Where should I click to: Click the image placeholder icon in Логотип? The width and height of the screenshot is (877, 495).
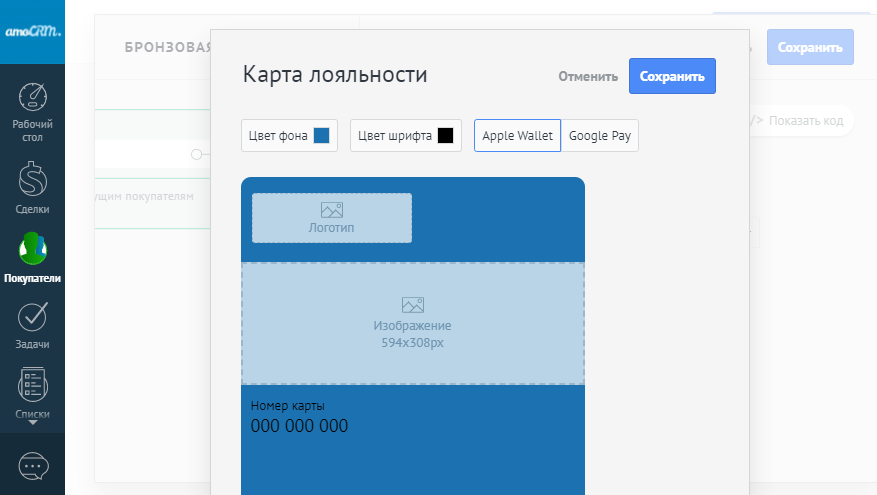tap(332, 210)
